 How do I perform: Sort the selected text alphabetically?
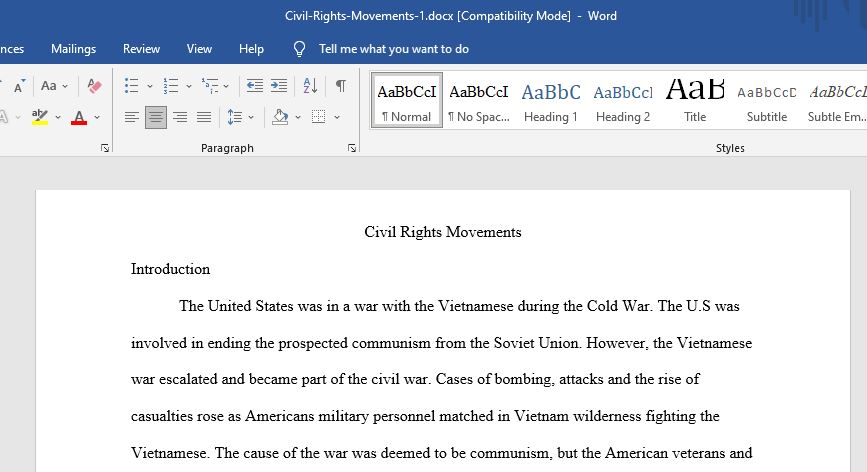click(x=310, y=86)
